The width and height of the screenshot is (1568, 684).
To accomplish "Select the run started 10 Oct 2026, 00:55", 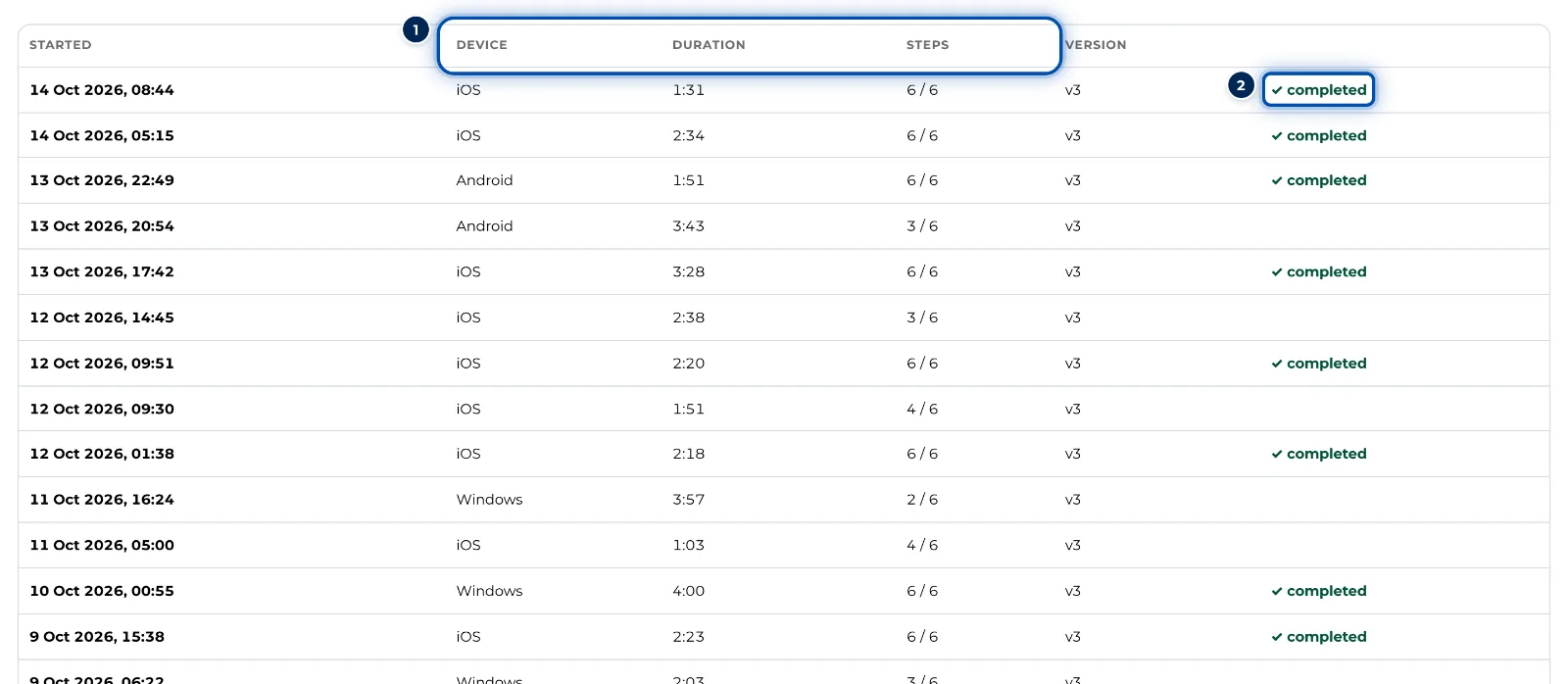I will [x=784, y=591].
